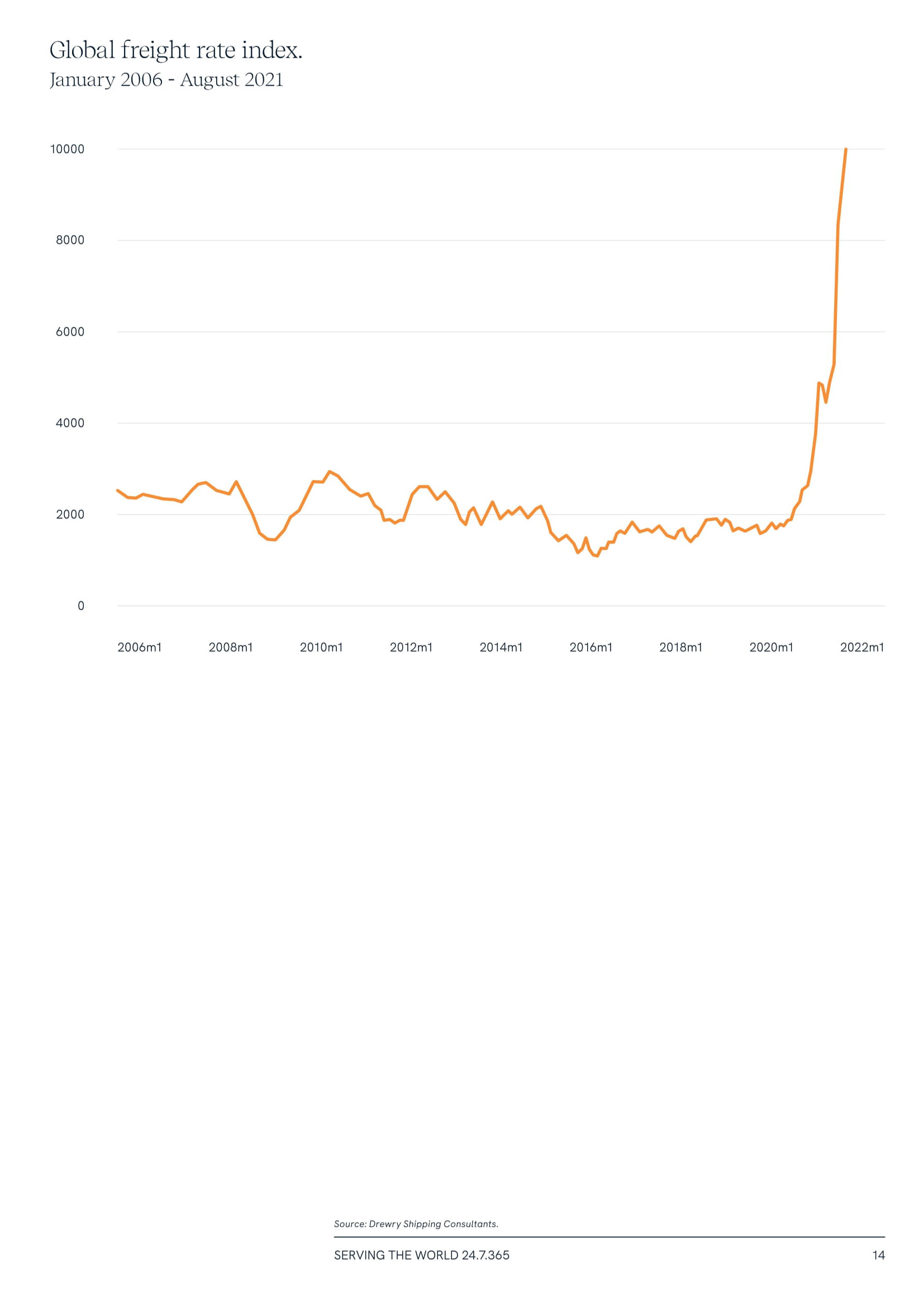924x1307 pixels.
Task: Click the 2014m1 x-axis label
Action: tap(501, 647)
